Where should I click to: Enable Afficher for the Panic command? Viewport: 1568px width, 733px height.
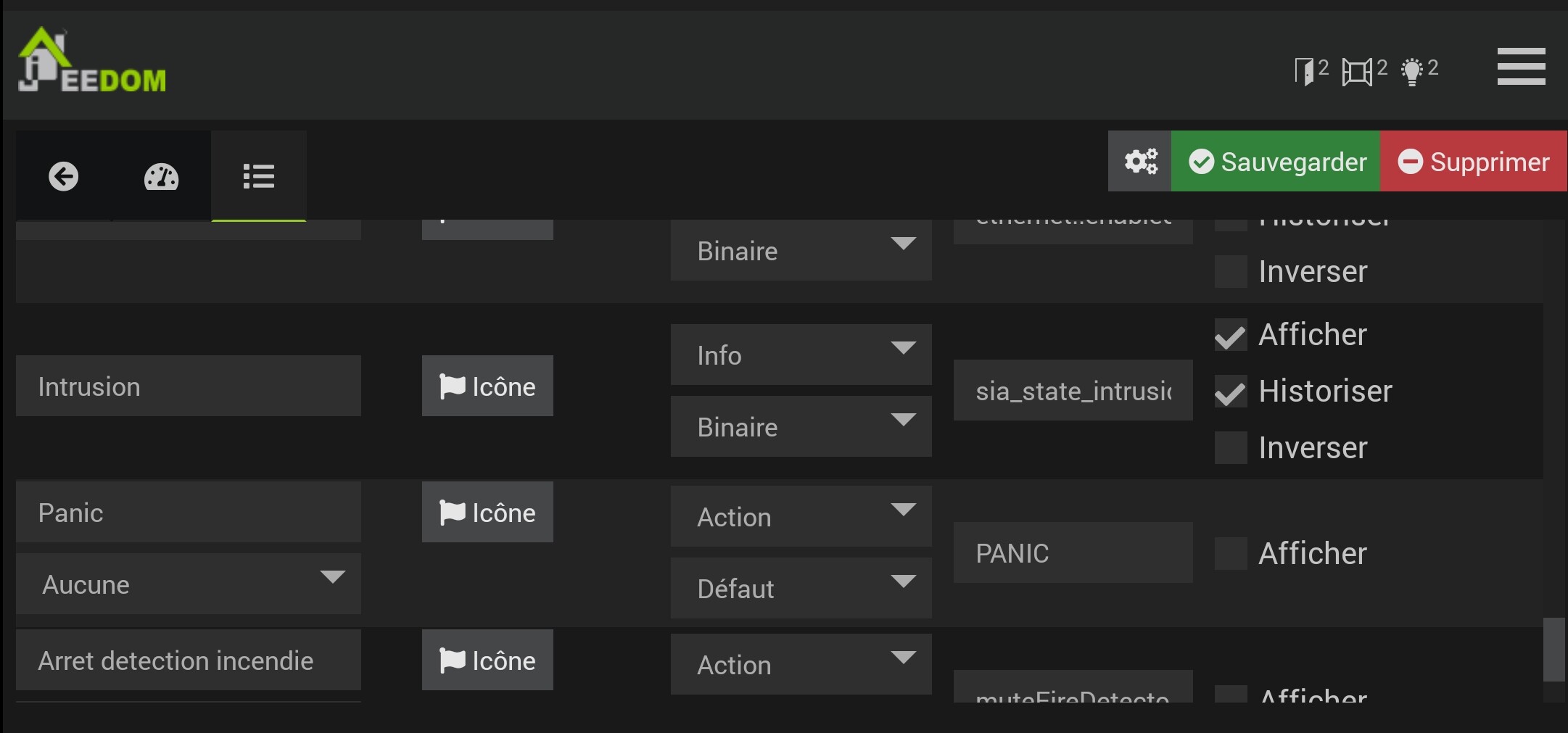click(1231, 553)
